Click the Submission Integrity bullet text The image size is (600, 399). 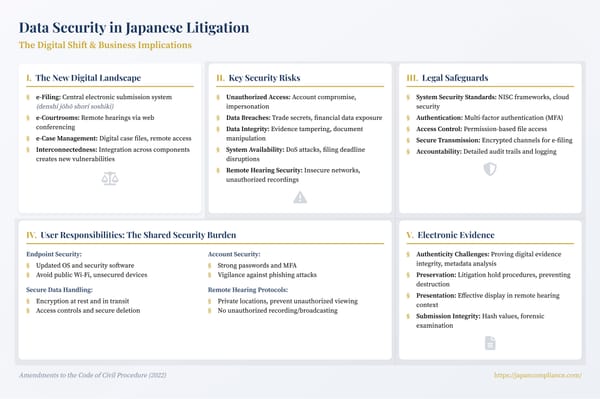pos(480,321)
